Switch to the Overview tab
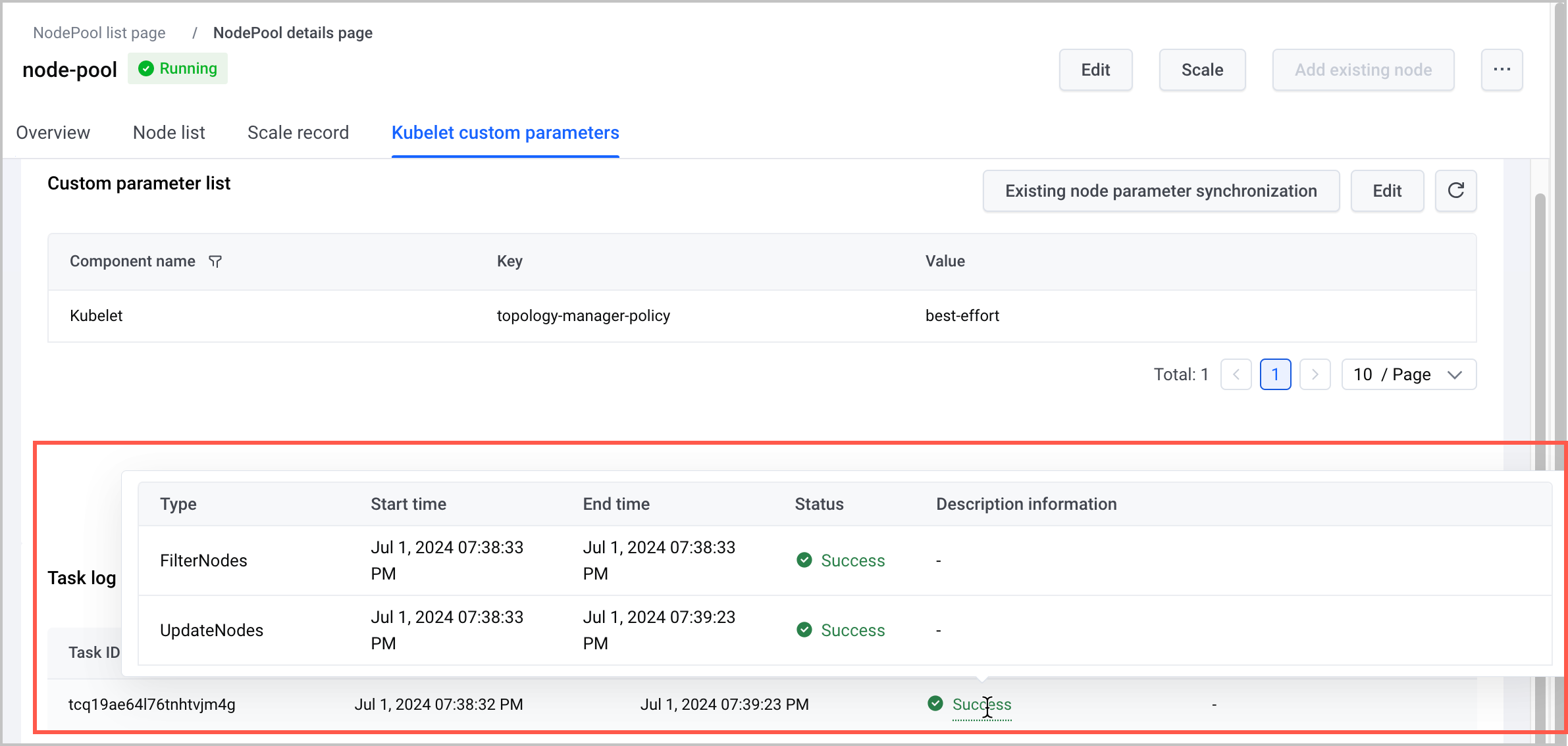Image resolution: width=1568 pixels, height=746 pixels. pos(53,133)
